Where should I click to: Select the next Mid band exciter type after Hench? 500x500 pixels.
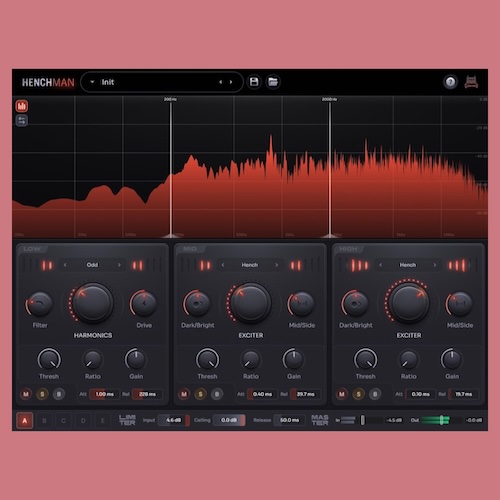277,265
